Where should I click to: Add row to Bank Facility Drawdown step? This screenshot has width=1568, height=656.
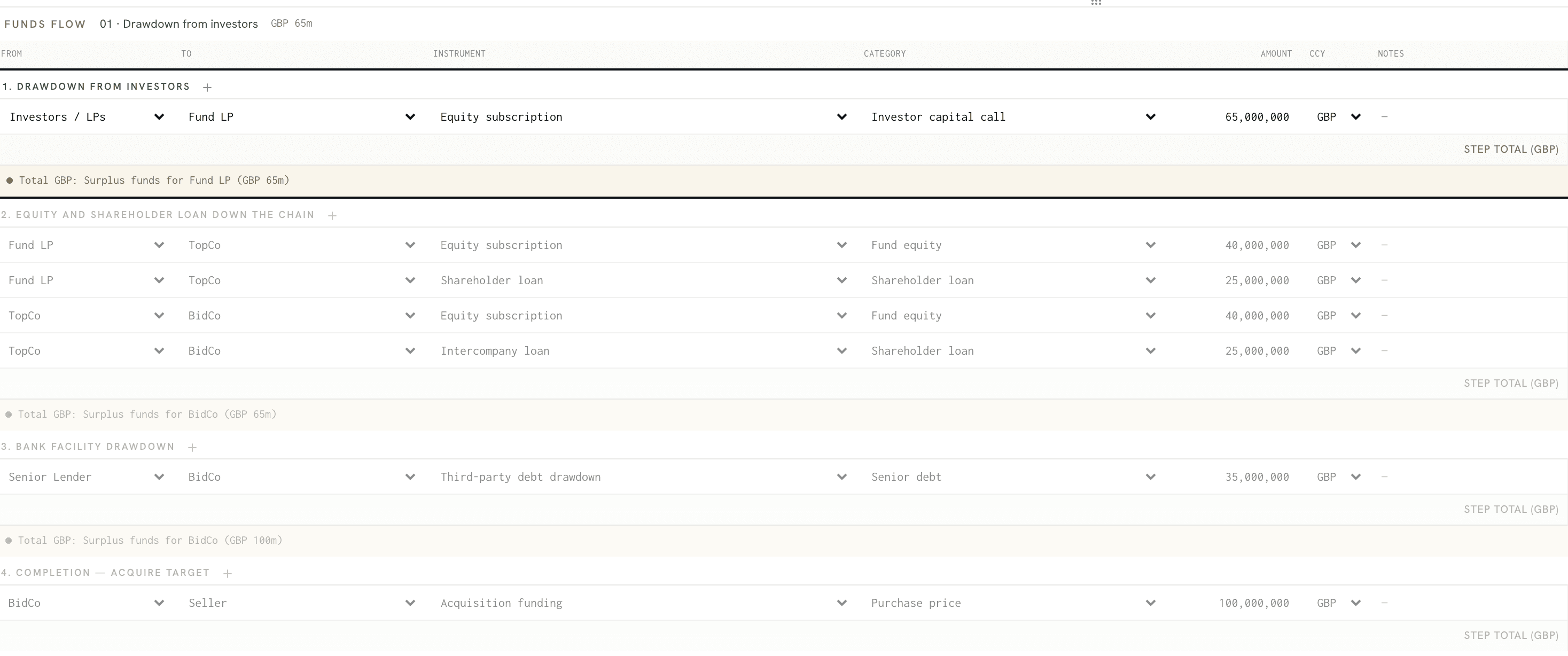[192, 447]
